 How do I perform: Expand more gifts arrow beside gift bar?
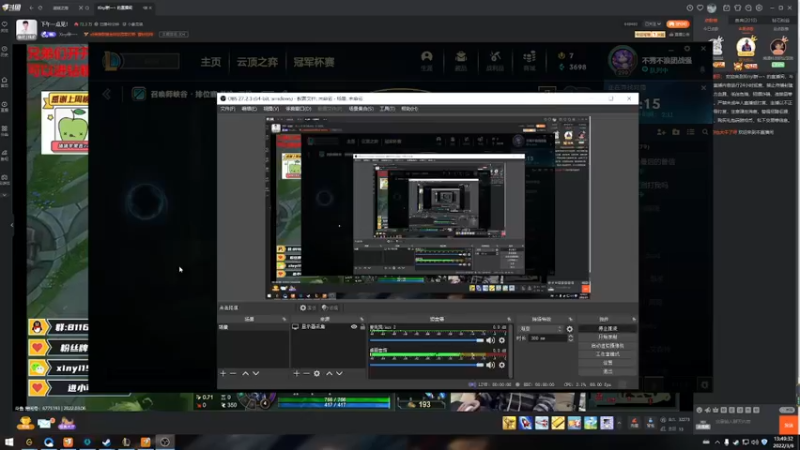[619, 423]
